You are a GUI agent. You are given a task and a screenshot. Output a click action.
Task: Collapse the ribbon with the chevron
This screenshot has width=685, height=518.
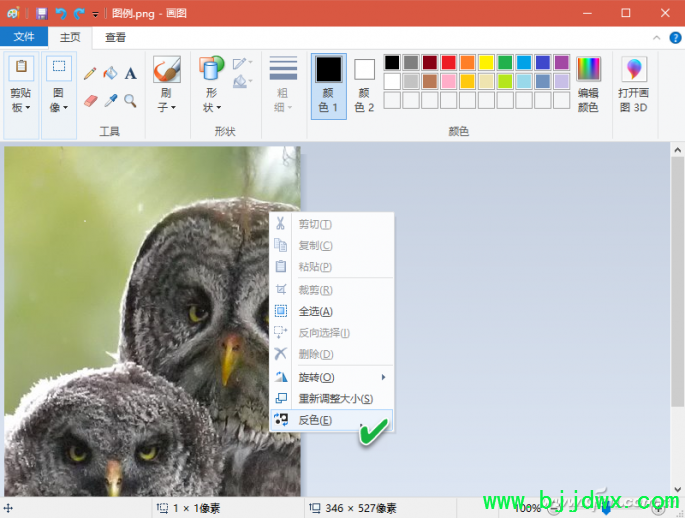pyautogui.click(x=657, y=38)
